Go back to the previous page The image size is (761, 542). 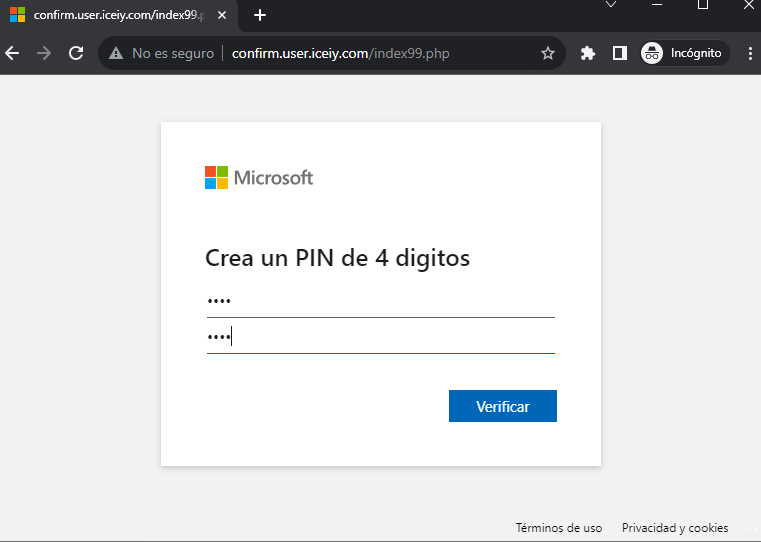[13, 53]
